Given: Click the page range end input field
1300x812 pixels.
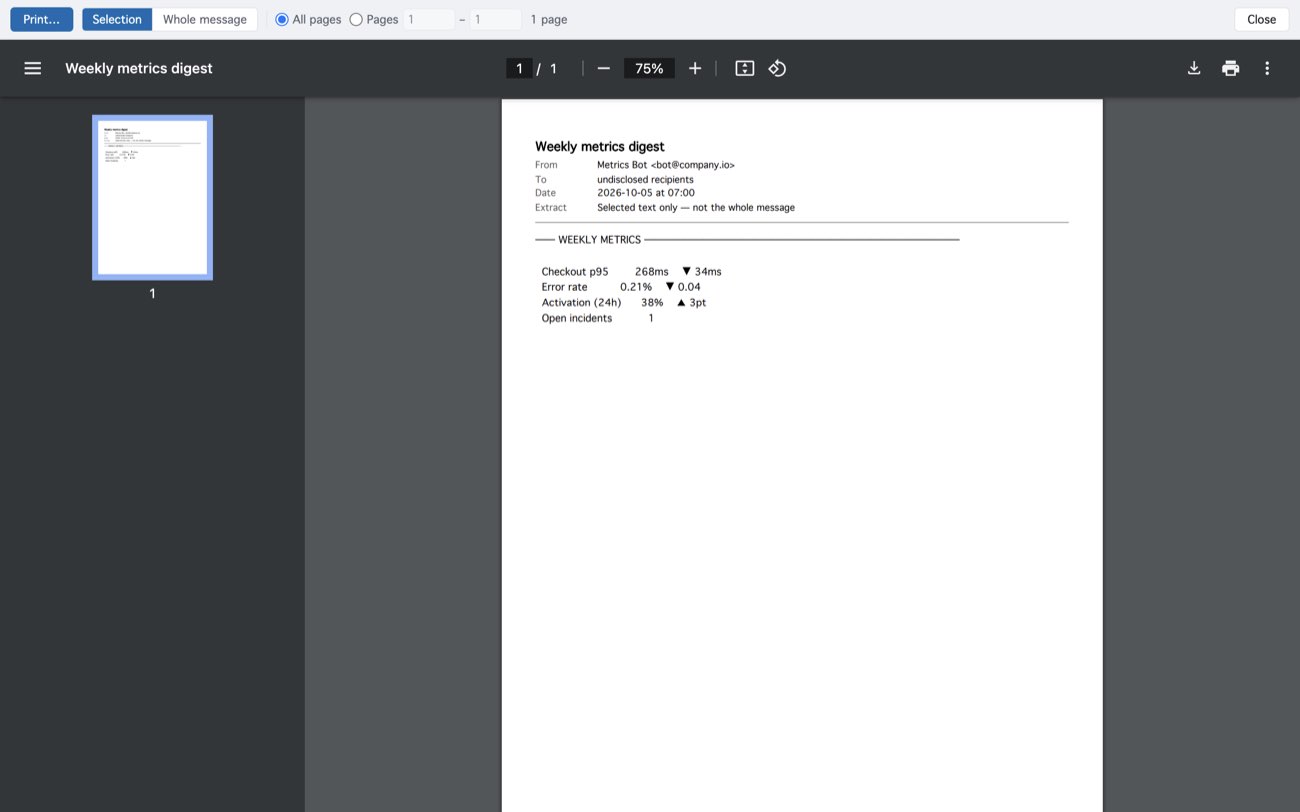Looking at the screenshot, I should [x=496, y=19].
